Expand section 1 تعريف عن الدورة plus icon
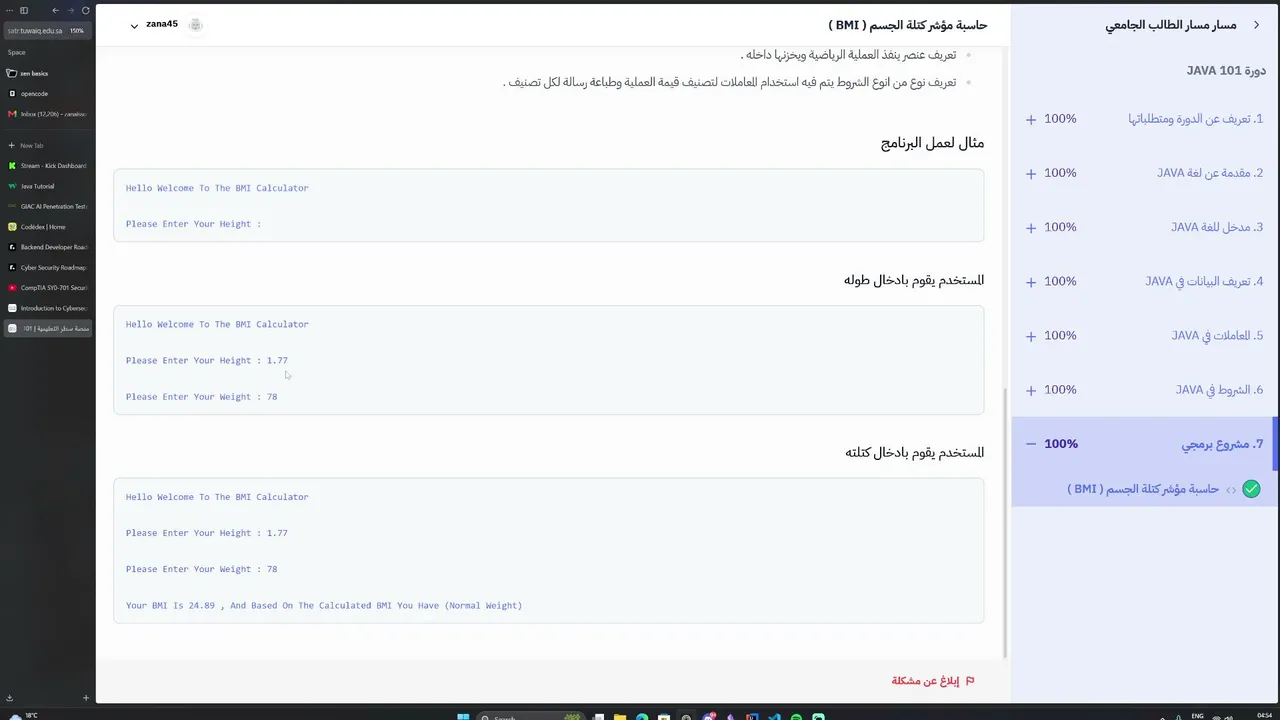Image resolution: width=1280 pixels, height=720 pixels. [x=1031, y=119]
